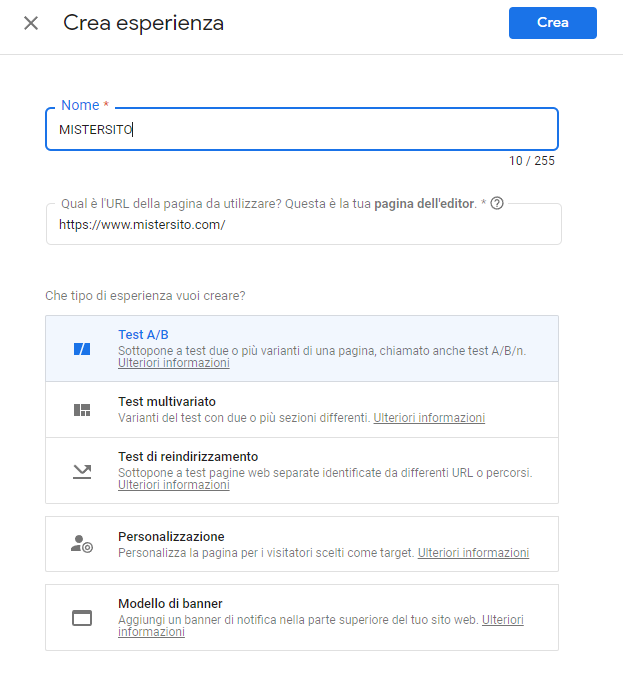The width and height of the screenshot is (623, 686).
Task: Open Ulteriori informazioni for Personalizzazione
Action: (x=473, y=553)
